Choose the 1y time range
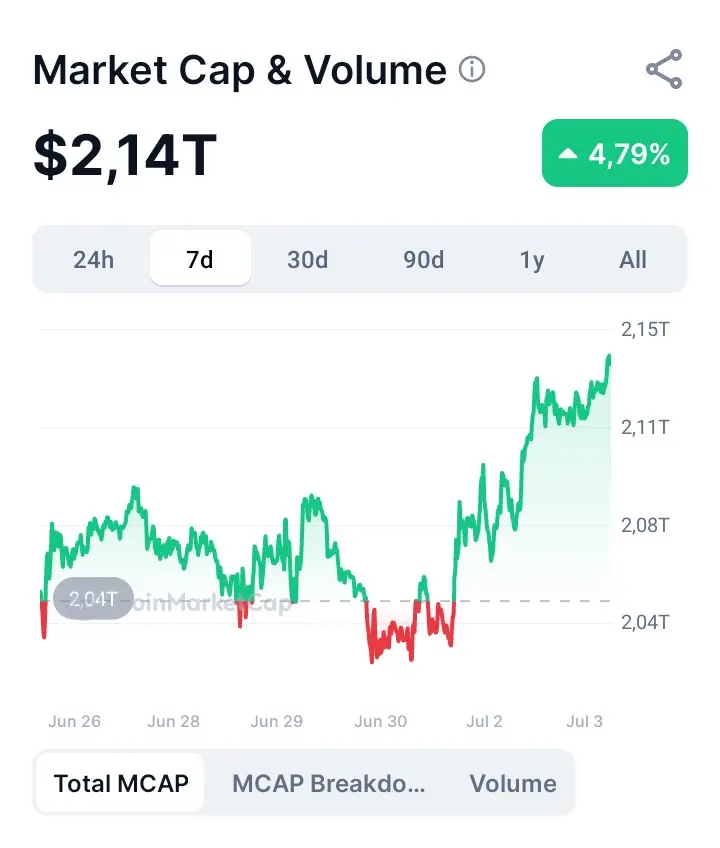 point(532,260)
